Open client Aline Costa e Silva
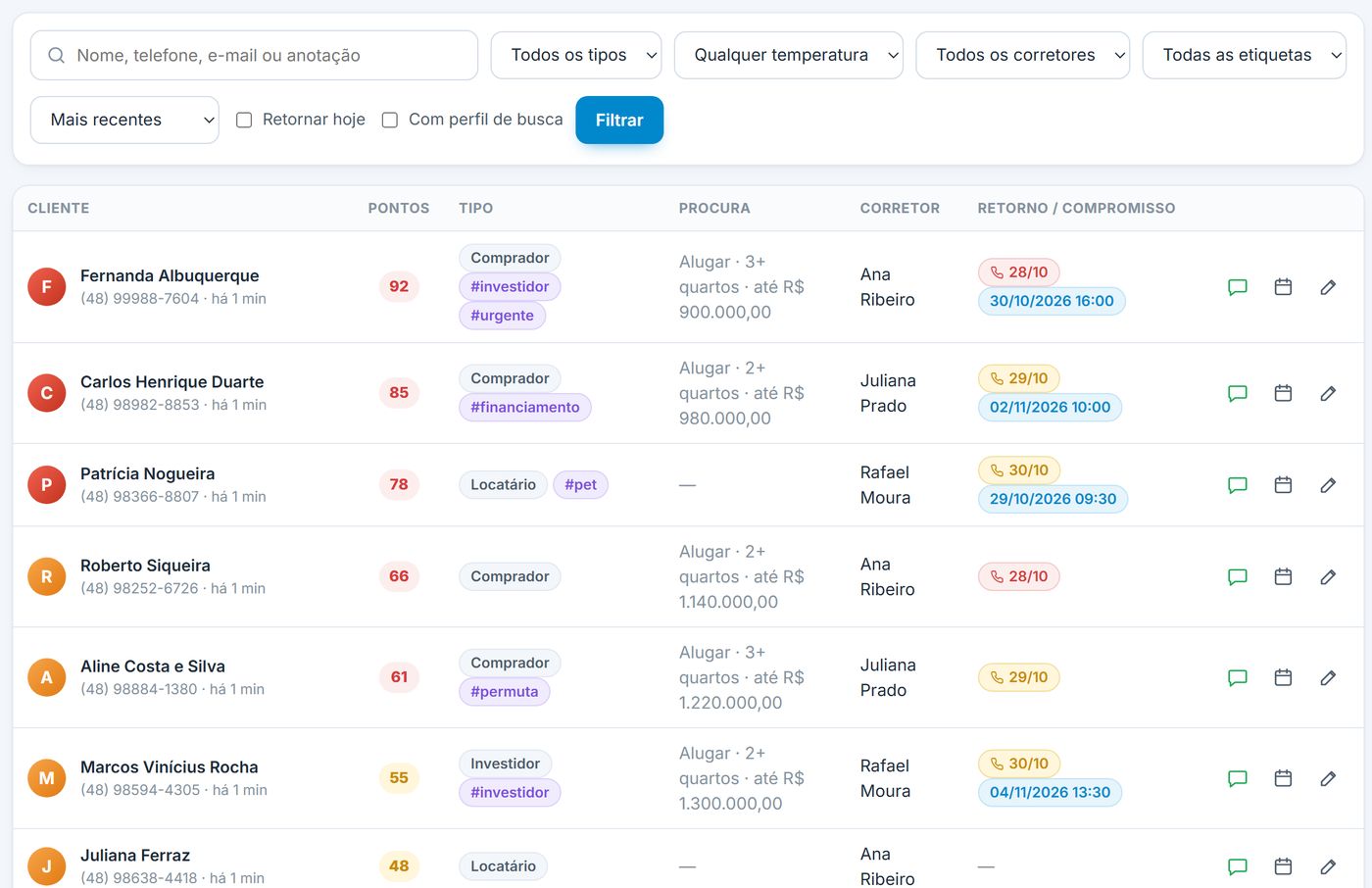Screen dimensions: 1372x888 pyautogui.click(x=152, y=666)
